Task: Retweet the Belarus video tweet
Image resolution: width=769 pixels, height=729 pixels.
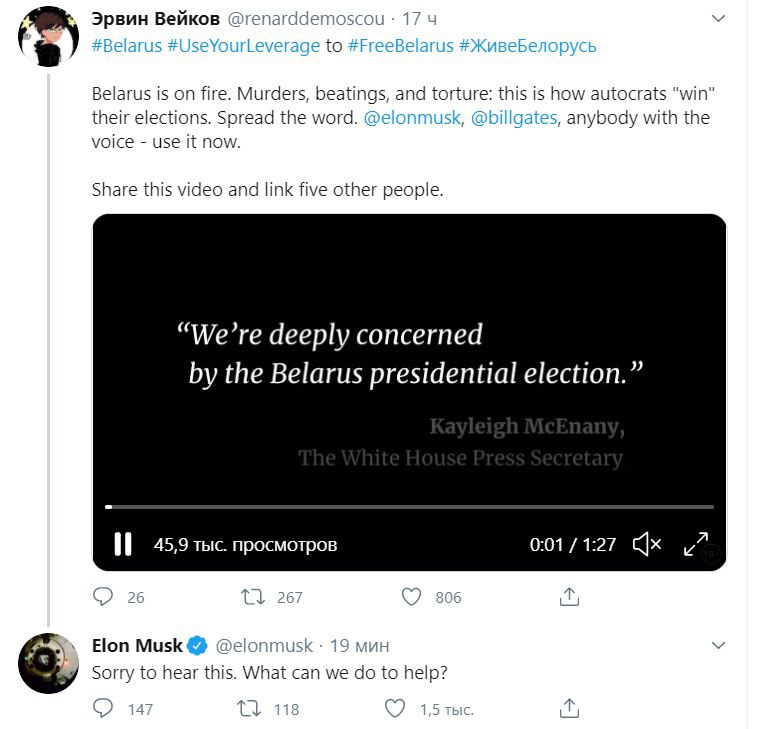Action: (253, 597)
